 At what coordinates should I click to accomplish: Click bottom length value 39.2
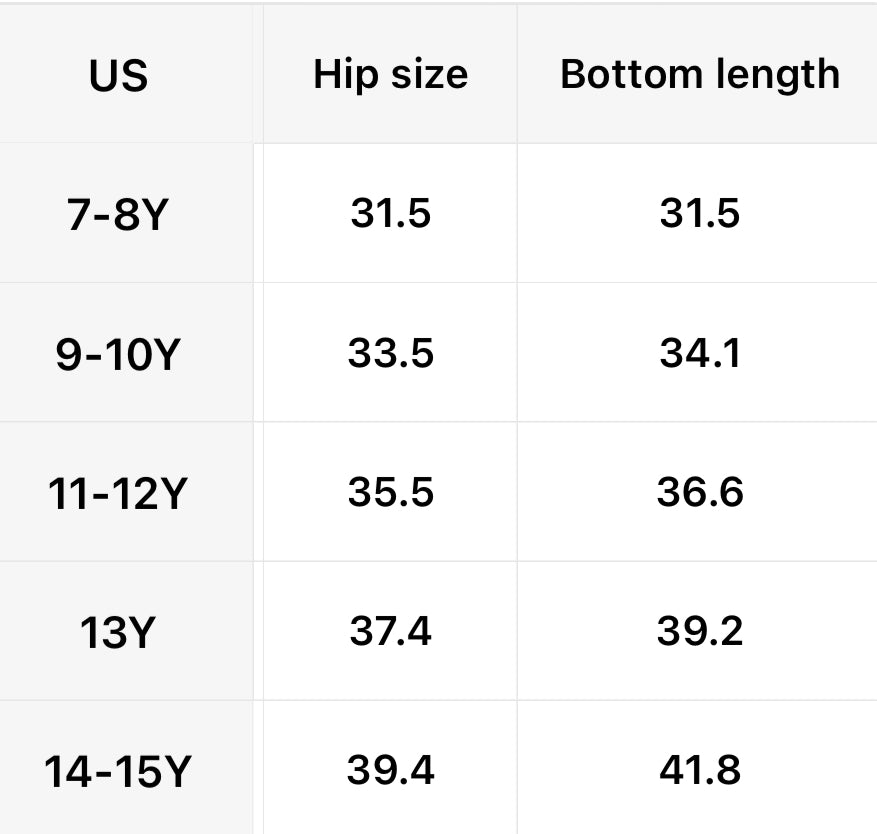pos(700,631)
